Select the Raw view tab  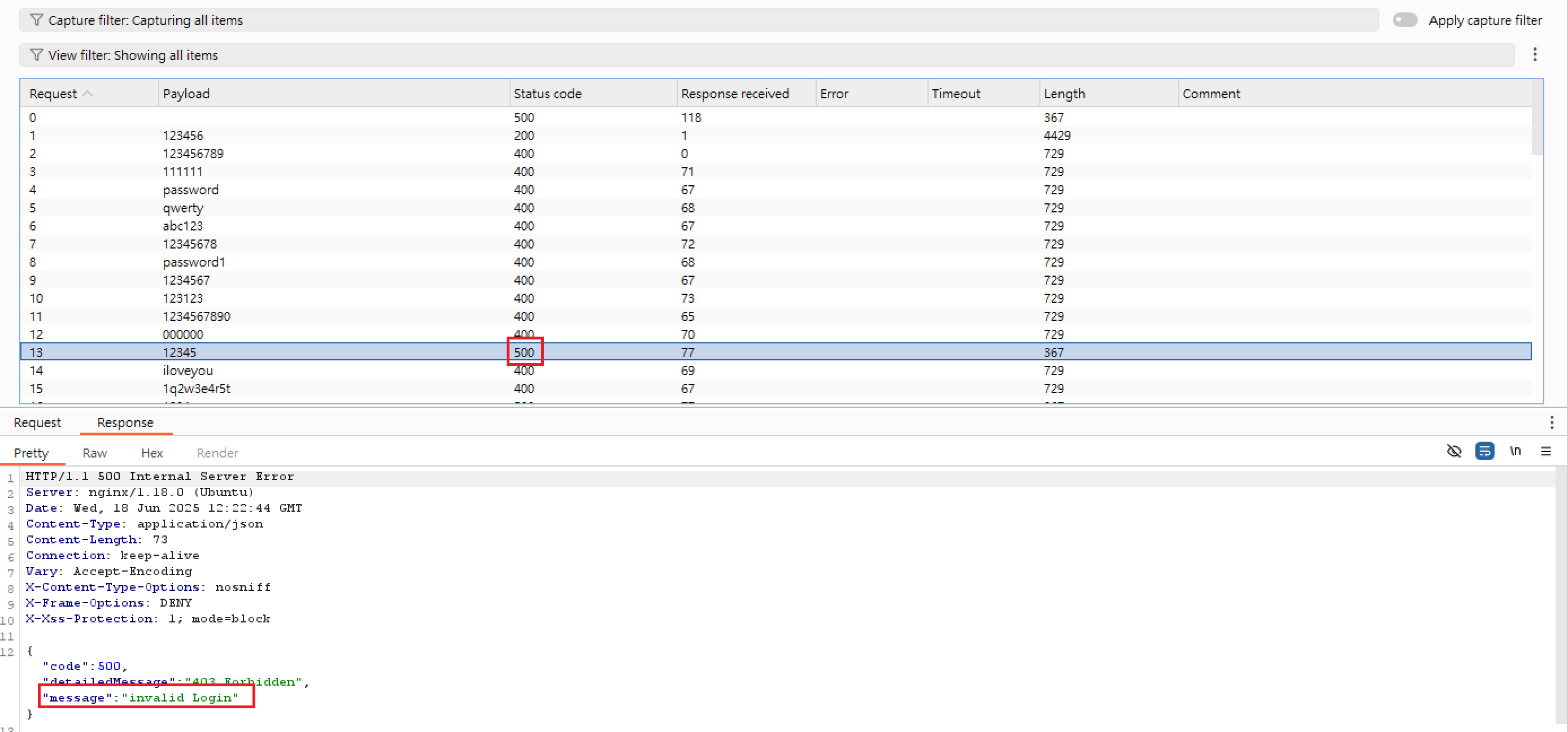[x=95, y=453]
